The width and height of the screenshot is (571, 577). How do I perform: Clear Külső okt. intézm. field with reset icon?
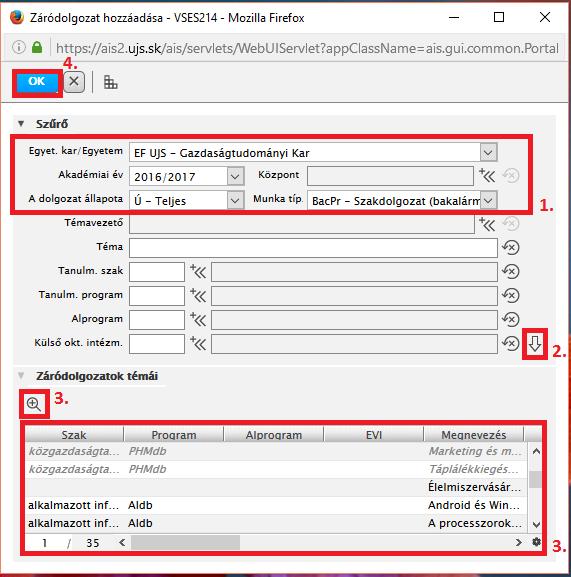[511, 343]
